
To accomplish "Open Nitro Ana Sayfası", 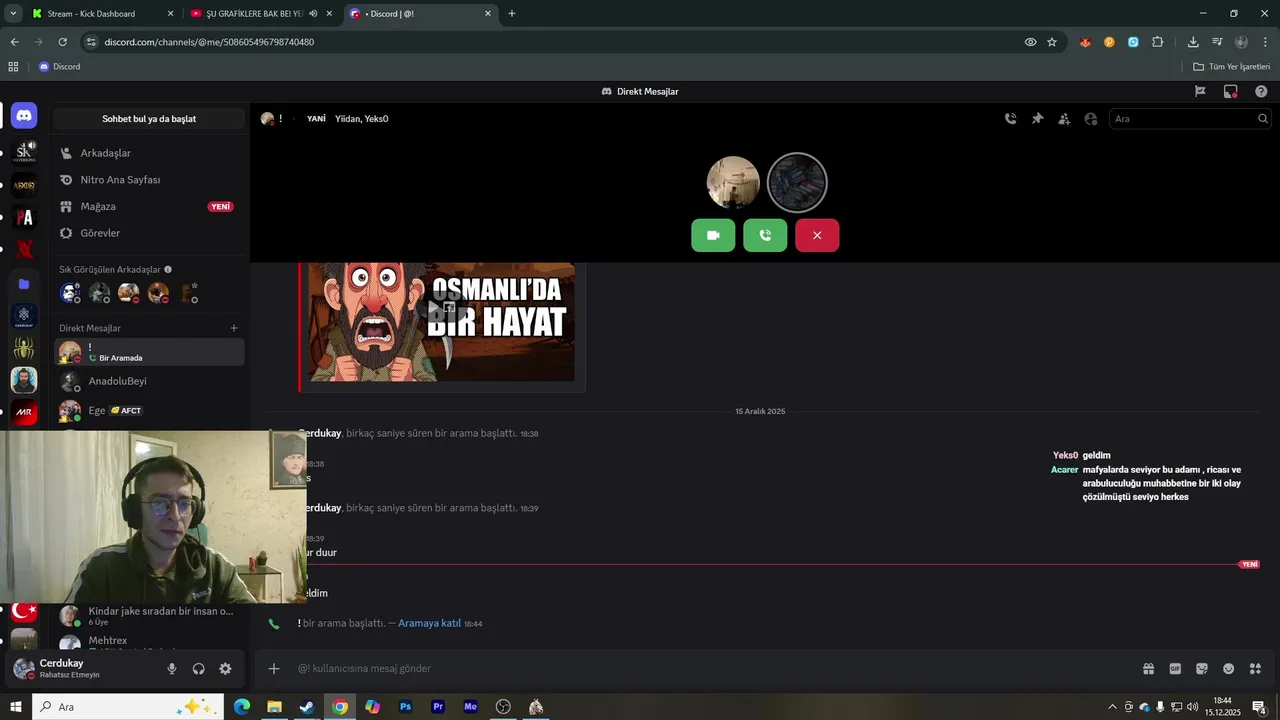I will click(149, 180).
